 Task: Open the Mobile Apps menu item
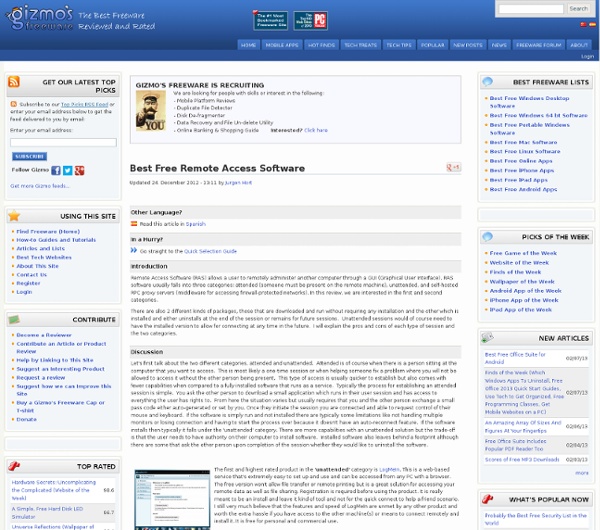(x=282, y=45)
